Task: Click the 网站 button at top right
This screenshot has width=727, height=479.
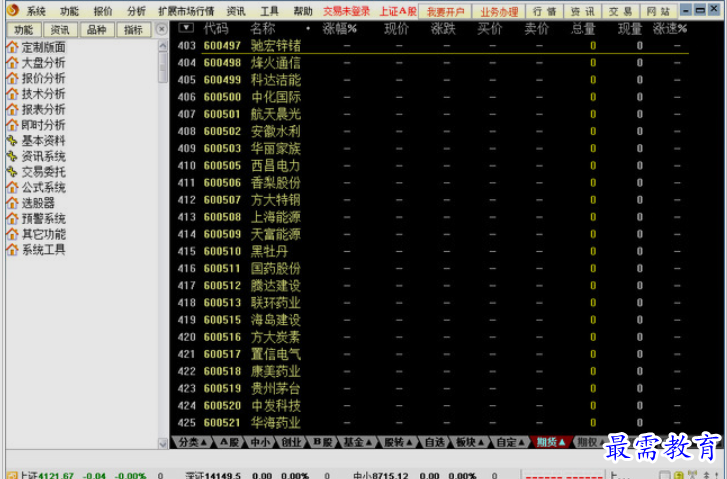Action: tap(658, 12)
